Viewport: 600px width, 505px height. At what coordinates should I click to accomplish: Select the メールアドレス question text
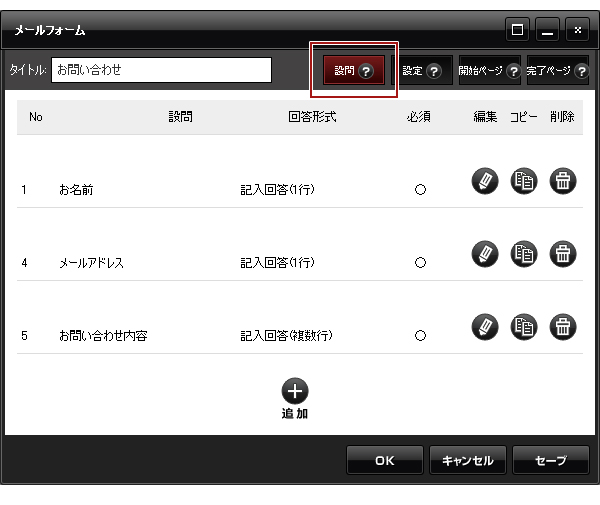click(91, 263)
